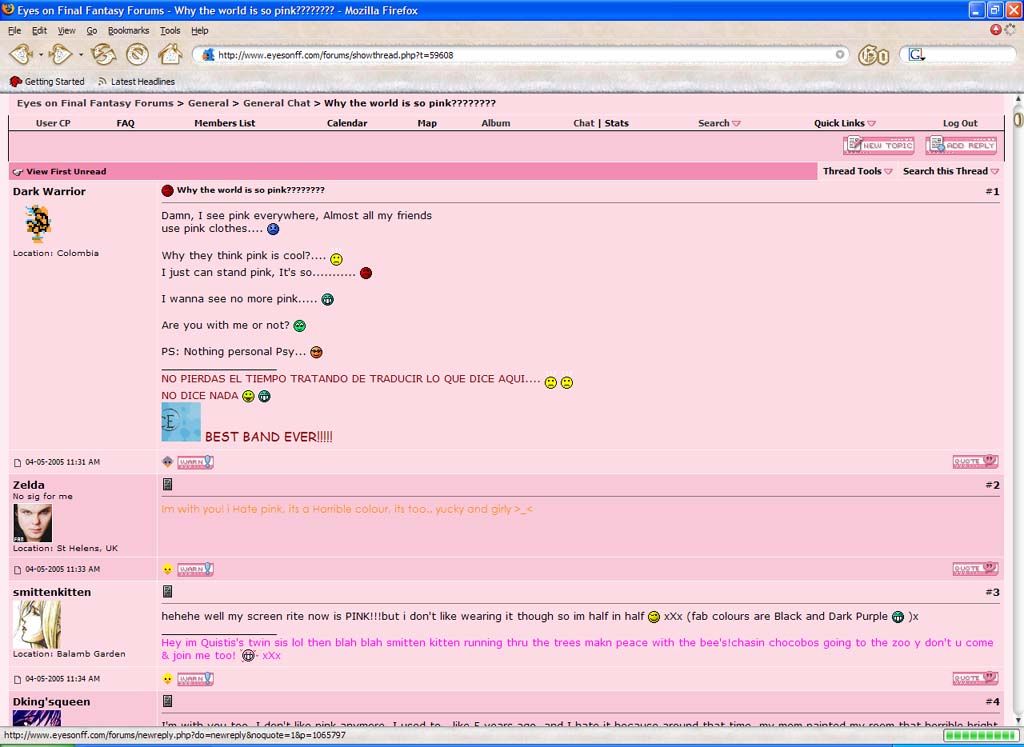
Task: Expand the Thread Tools menu
Action: (x=857, y=171)
